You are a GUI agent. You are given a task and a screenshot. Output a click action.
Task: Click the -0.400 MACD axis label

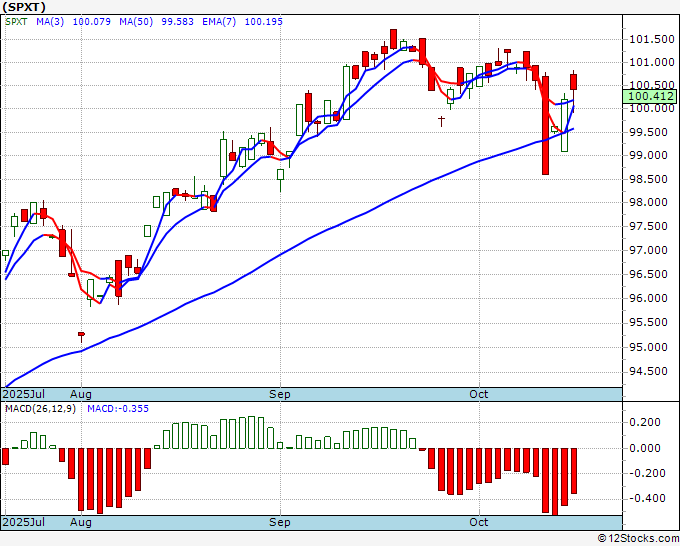pyautogui.click(x=647, y=498)
